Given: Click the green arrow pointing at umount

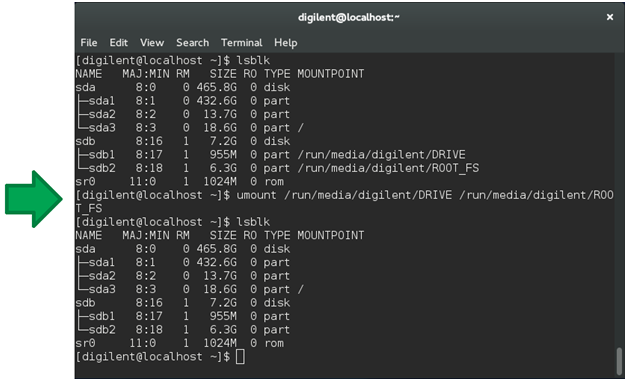Looking at the screenshot, I should 34,199.
